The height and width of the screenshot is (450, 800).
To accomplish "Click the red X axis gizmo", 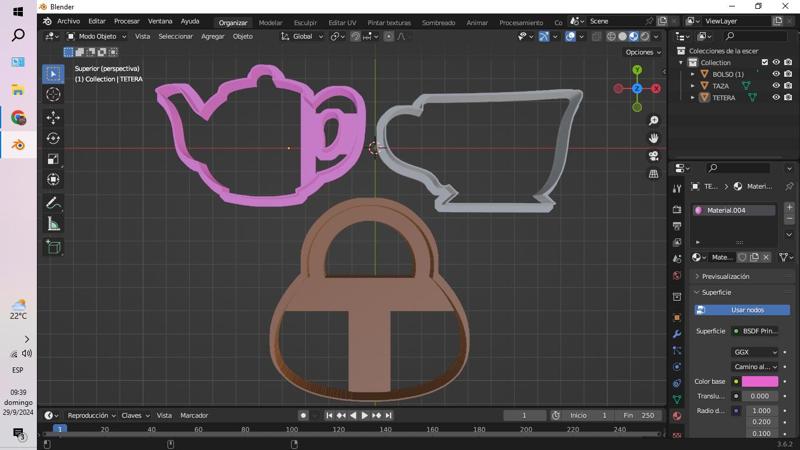I will click(656, 89).
